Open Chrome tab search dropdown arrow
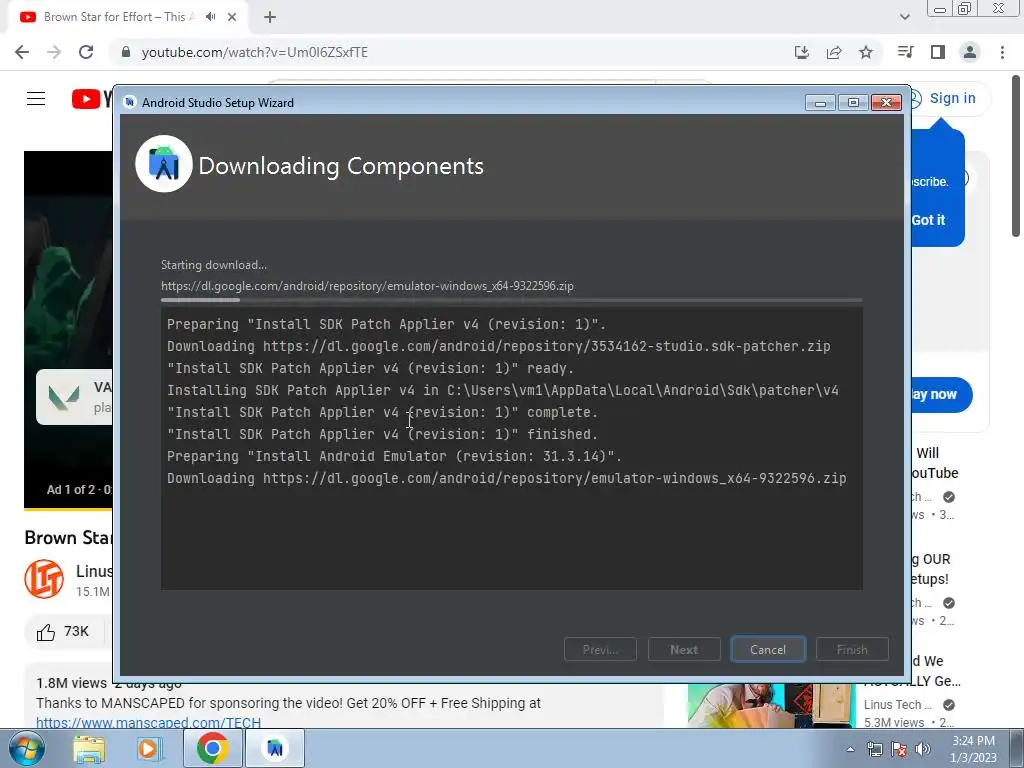Screen dimensions: 1024x768 tap(904, 17)
